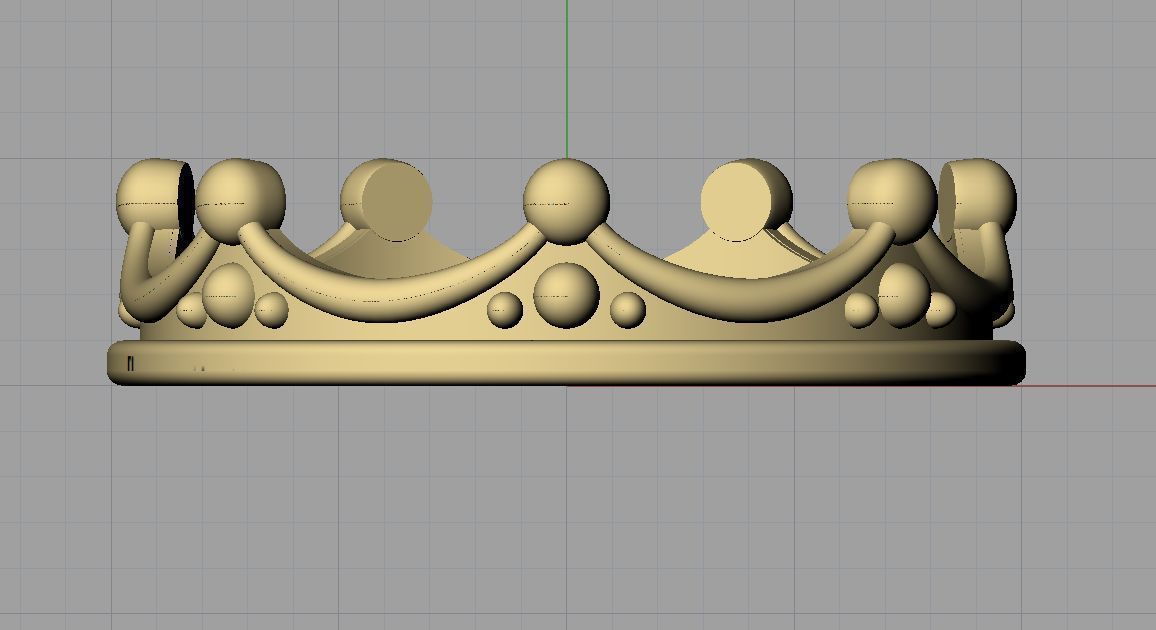Select the large bead on crown's left side
Screen dimensions: 1156x630
(229, 295)
